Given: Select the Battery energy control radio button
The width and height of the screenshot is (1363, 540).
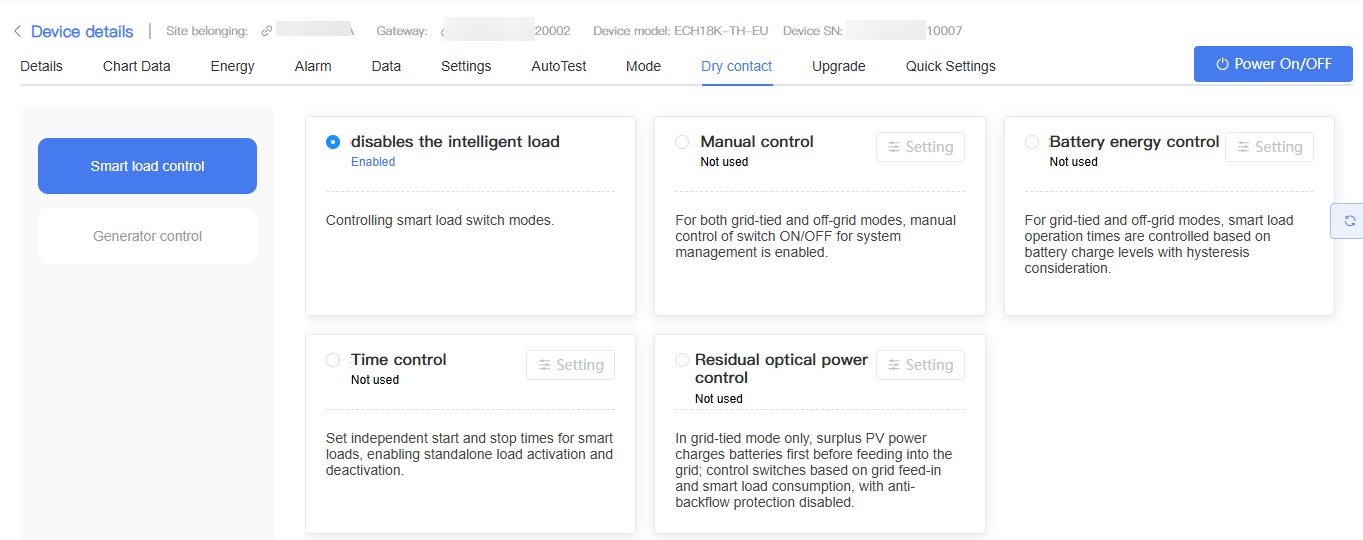Looking at the screenshot, I should [1032, 142].
